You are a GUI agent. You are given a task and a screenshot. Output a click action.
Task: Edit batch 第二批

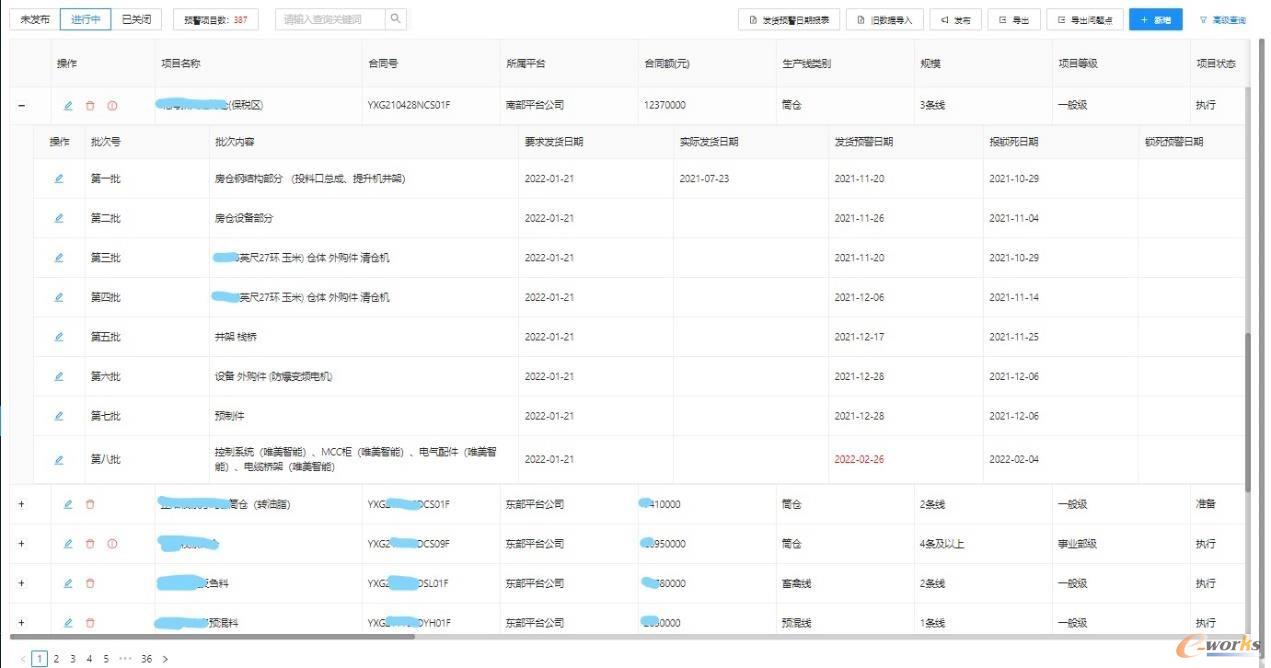pyautogui.click(x=59, y=218)
